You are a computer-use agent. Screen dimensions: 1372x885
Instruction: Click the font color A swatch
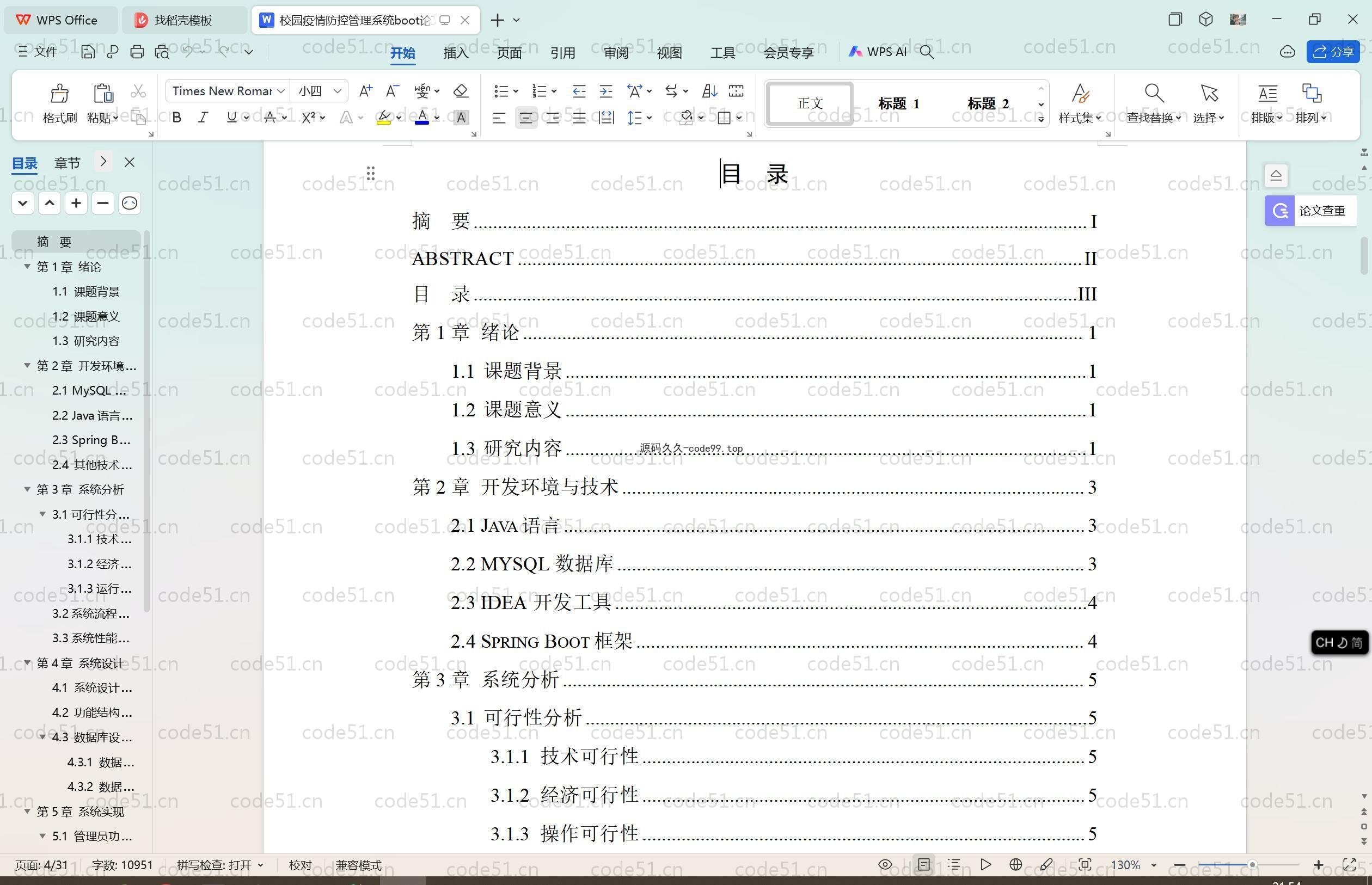tap(422, 118)
